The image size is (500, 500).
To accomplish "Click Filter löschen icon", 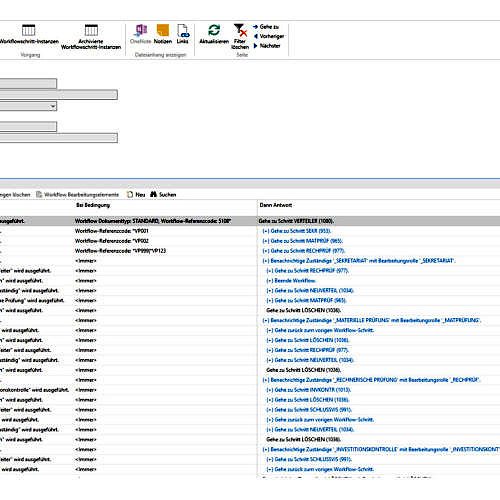I will (x=240, y=37).
